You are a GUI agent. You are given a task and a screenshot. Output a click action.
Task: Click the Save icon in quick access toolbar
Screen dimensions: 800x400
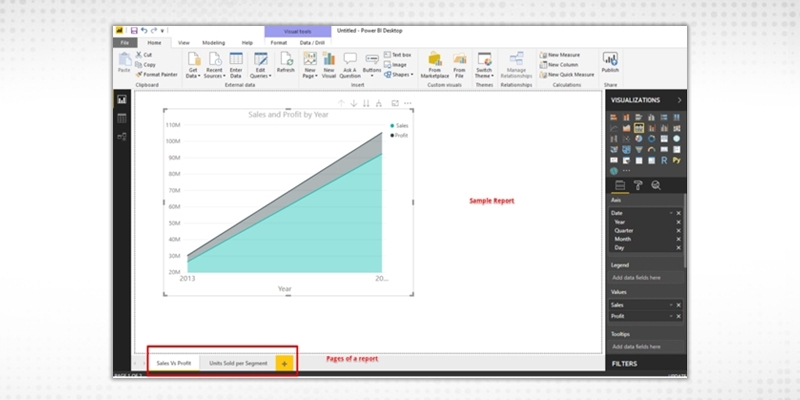click(x=134, y=31)
